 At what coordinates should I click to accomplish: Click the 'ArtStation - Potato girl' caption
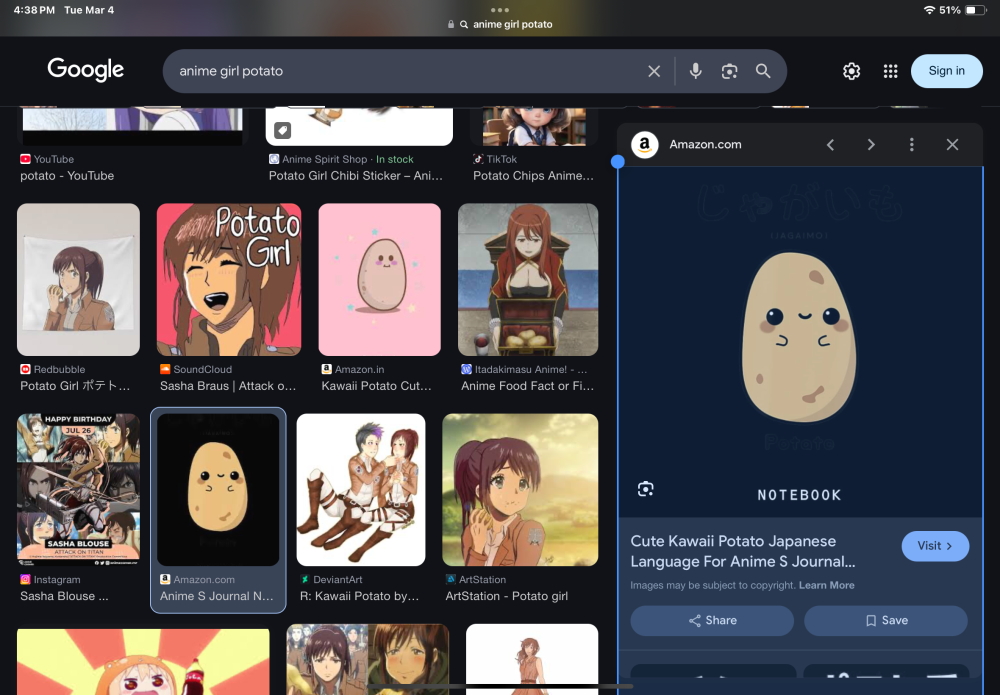506,596
